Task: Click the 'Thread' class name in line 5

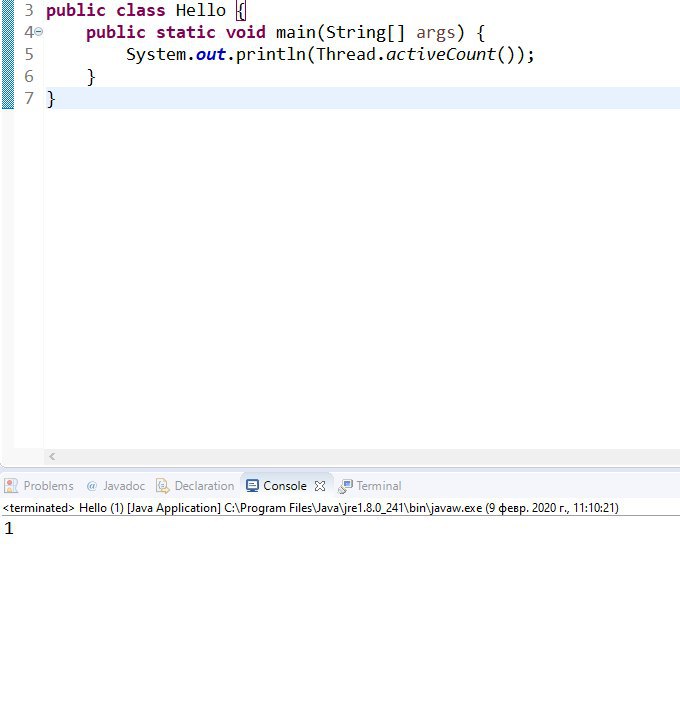Action: 346,54
